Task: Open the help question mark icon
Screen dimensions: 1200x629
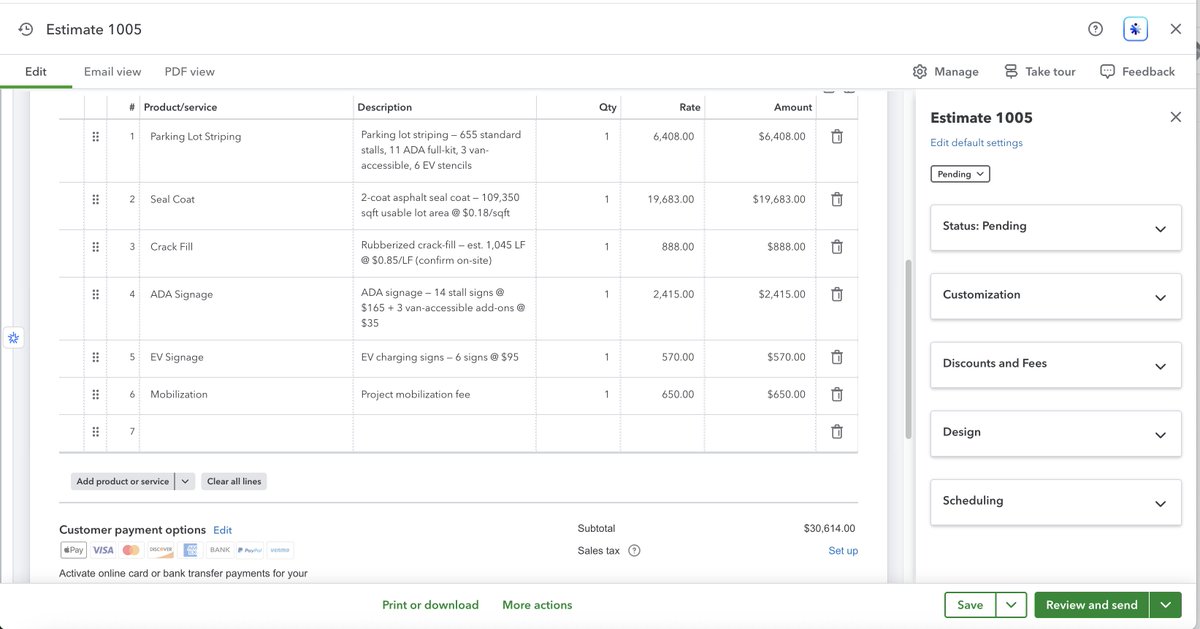Action: pos(1095,30)
